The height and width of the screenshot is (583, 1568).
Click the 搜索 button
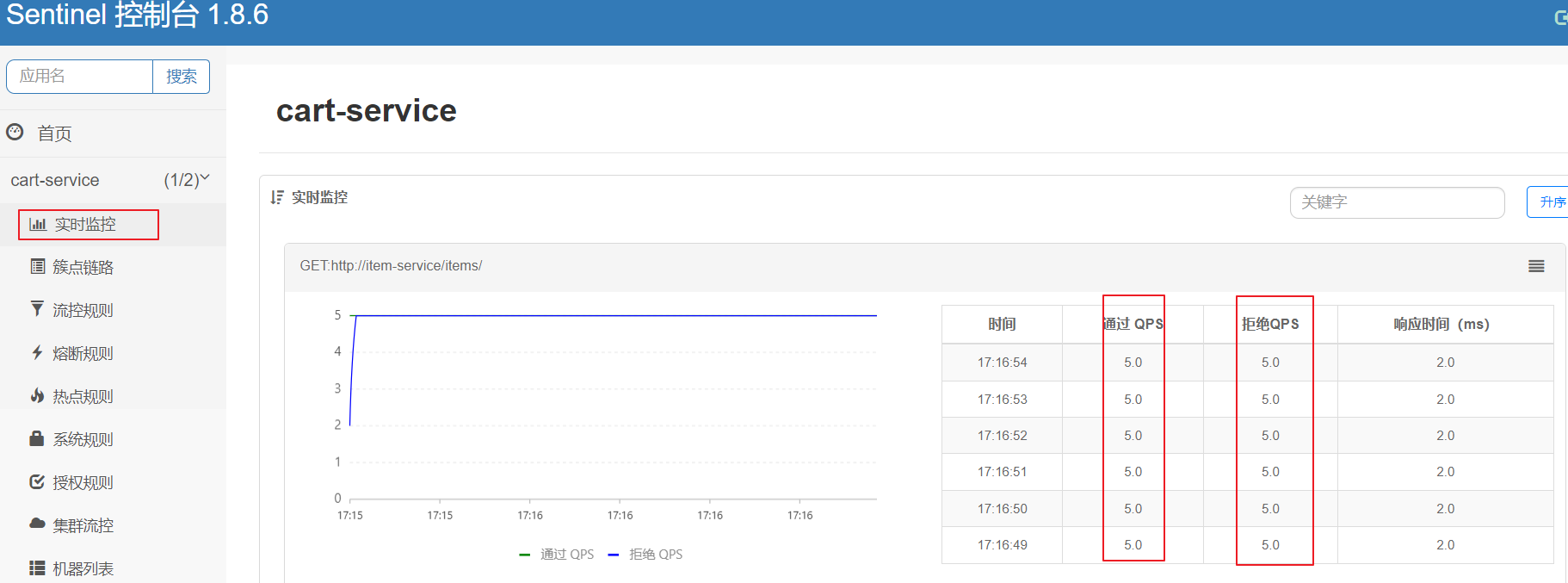click(182, 77)
